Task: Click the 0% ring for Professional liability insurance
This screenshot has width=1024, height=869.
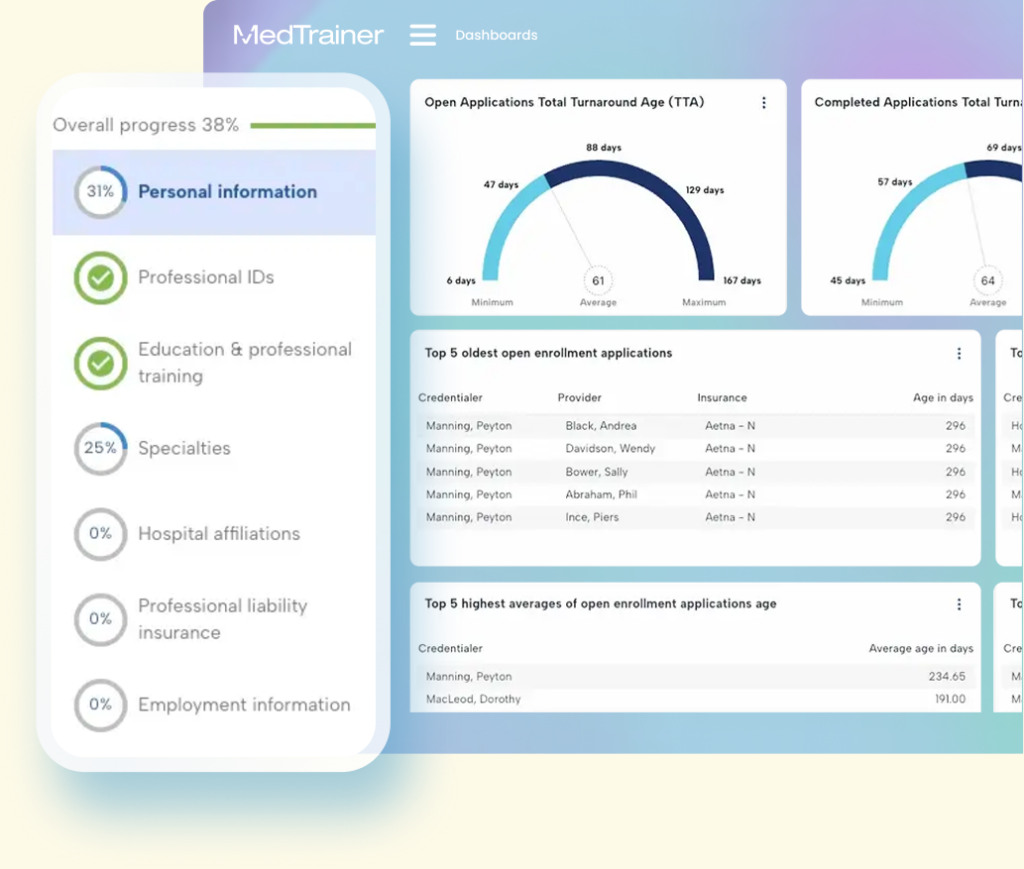Action: point(100,619)
